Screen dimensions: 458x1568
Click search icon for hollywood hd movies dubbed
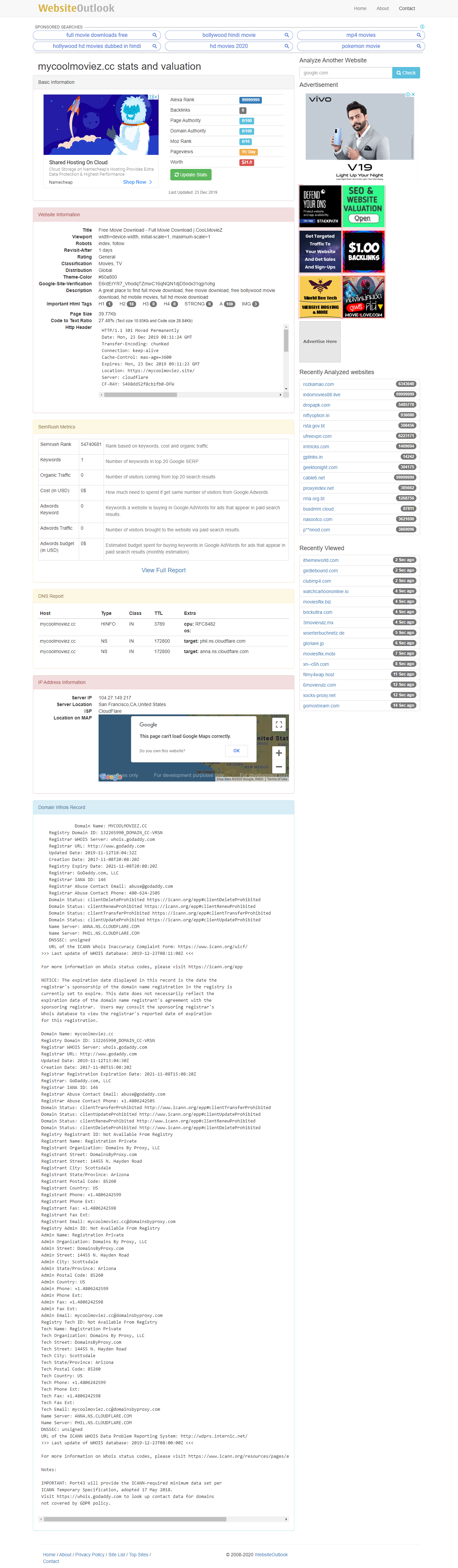[155, 46]
